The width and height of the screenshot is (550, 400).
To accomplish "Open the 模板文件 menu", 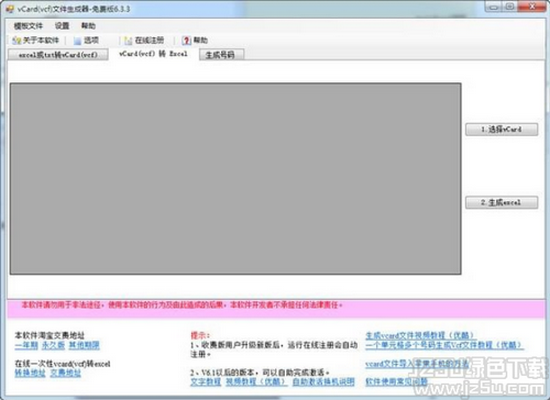I will (28, 26).
